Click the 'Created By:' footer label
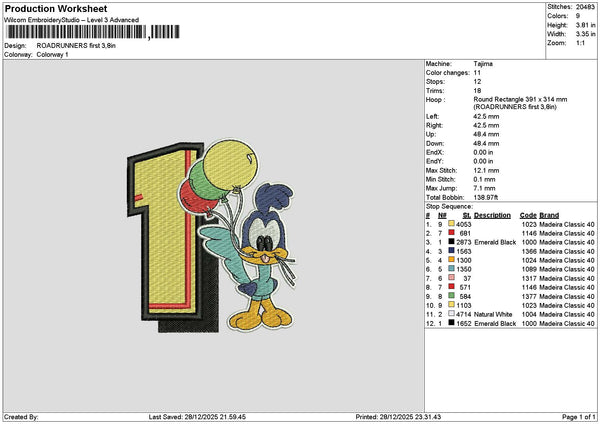This screenshot has height=424, width=600. coord(21,417)
